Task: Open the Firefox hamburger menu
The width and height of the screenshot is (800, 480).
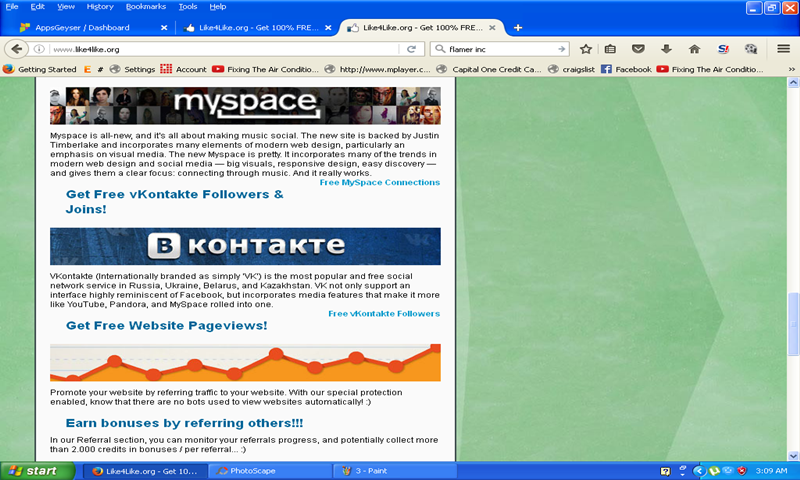Action: [783, 49]
